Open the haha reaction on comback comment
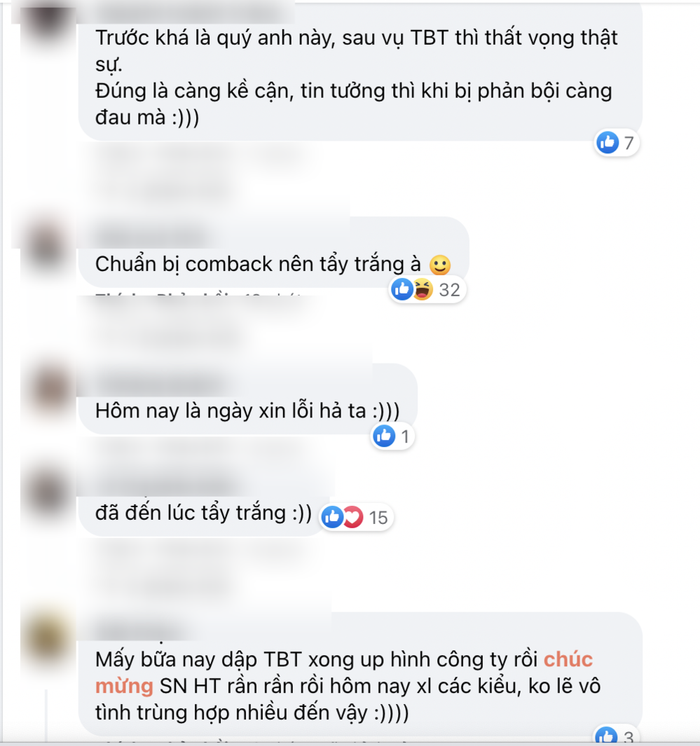This screenshot has height=746, width=700. pyautogui.click(x=423, y=289)
